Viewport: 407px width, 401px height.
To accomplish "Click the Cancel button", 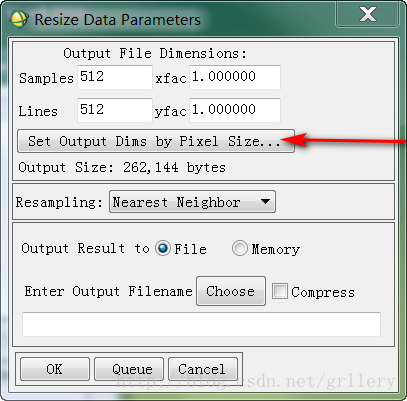I will (x=203, y=369).
